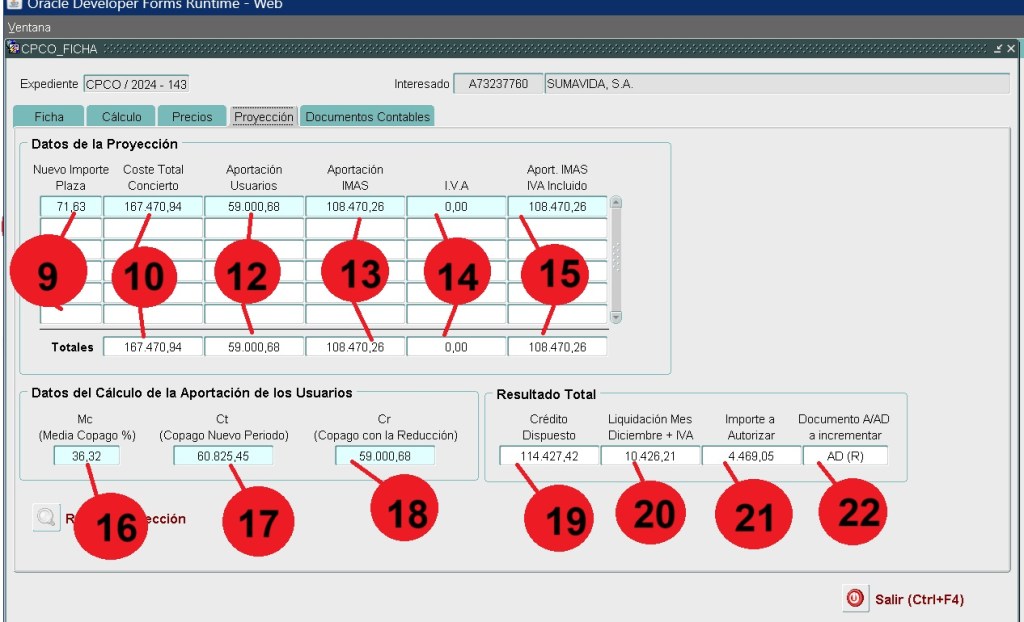This screenshot has width=1024, height=622.
Task: Click the CPCO_FICHA window title icon
Action: pos(13,48)
